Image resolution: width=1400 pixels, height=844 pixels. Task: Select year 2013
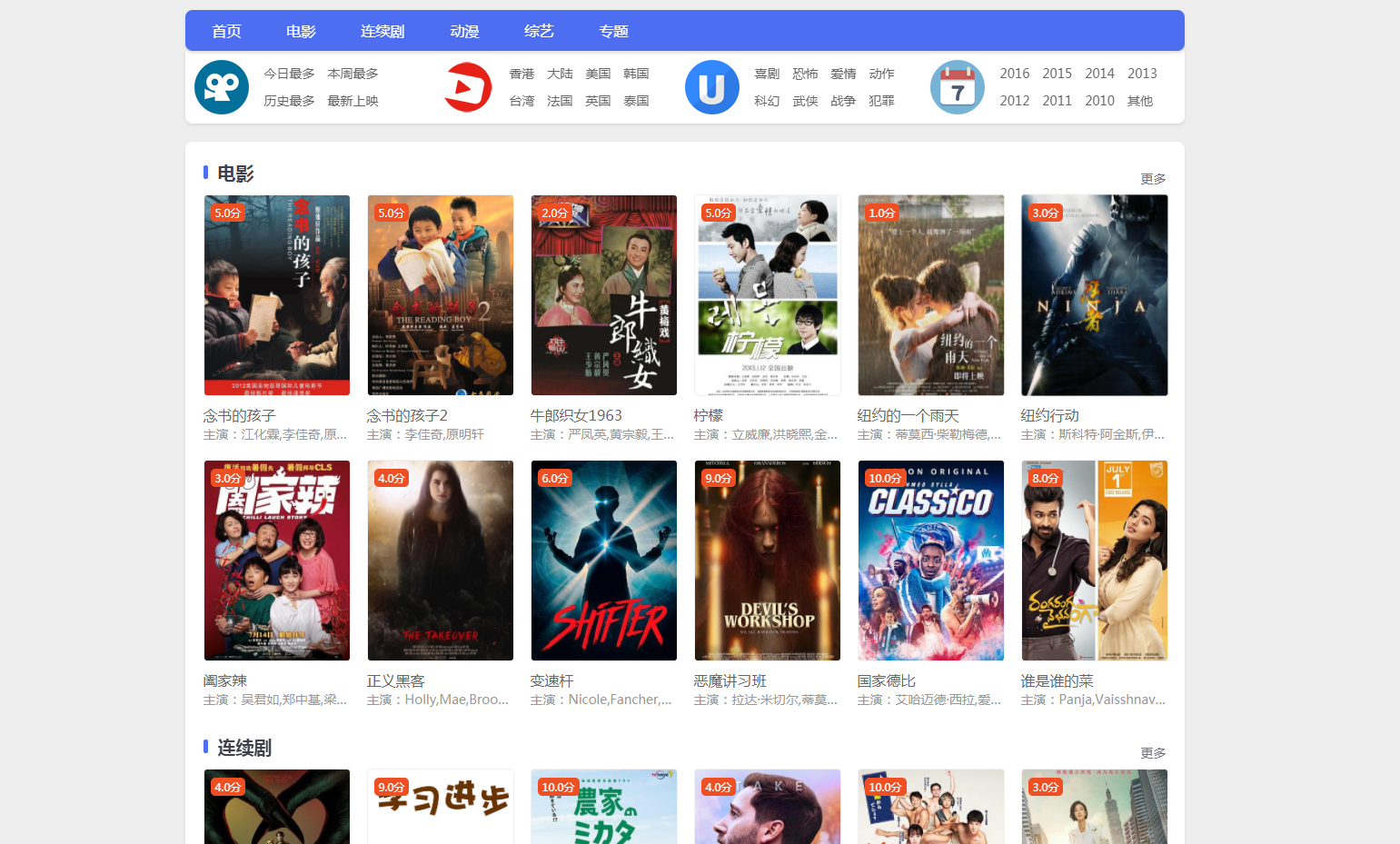(1142, 74)
